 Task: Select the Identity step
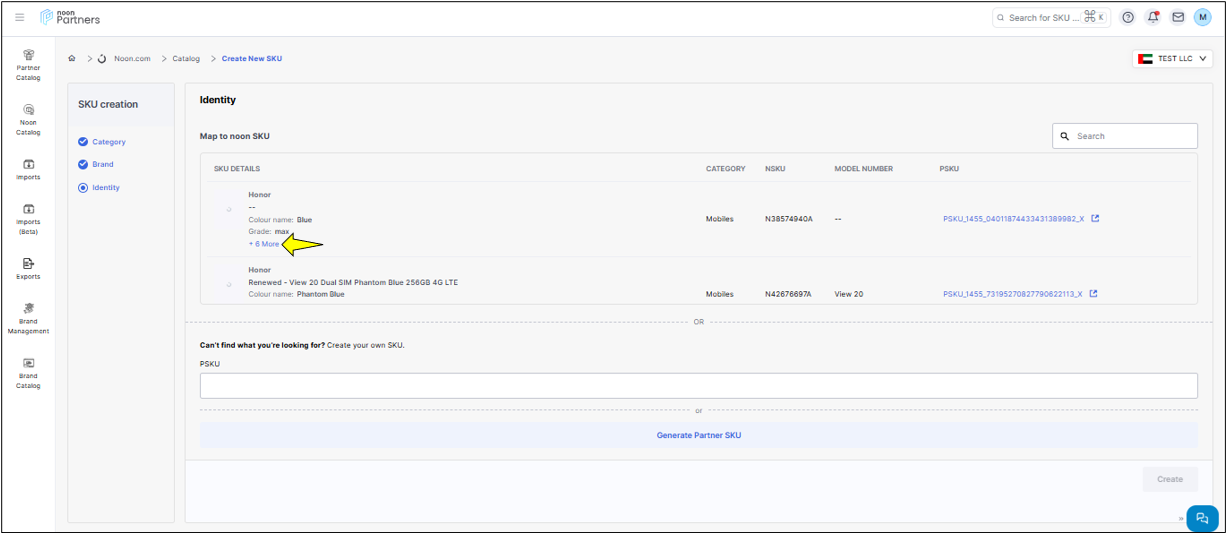pos(105,188)
